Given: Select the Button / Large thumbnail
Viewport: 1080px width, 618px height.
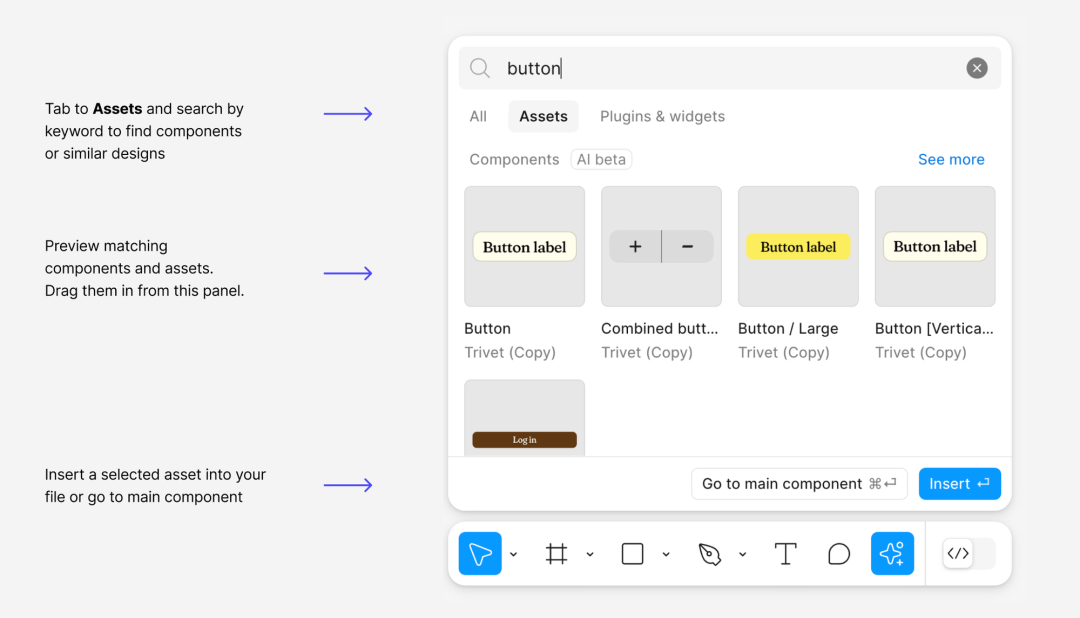Looking at the screenshot, I should [x=798, y=246].
